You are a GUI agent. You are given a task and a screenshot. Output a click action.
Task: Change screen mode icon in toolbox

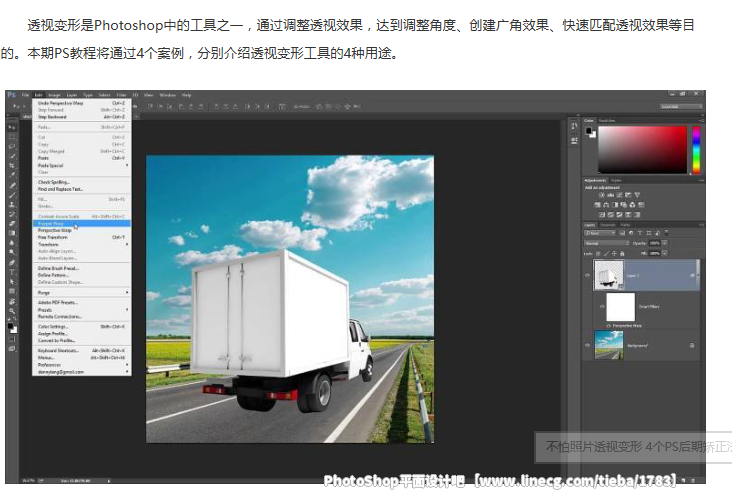(12, 349)
